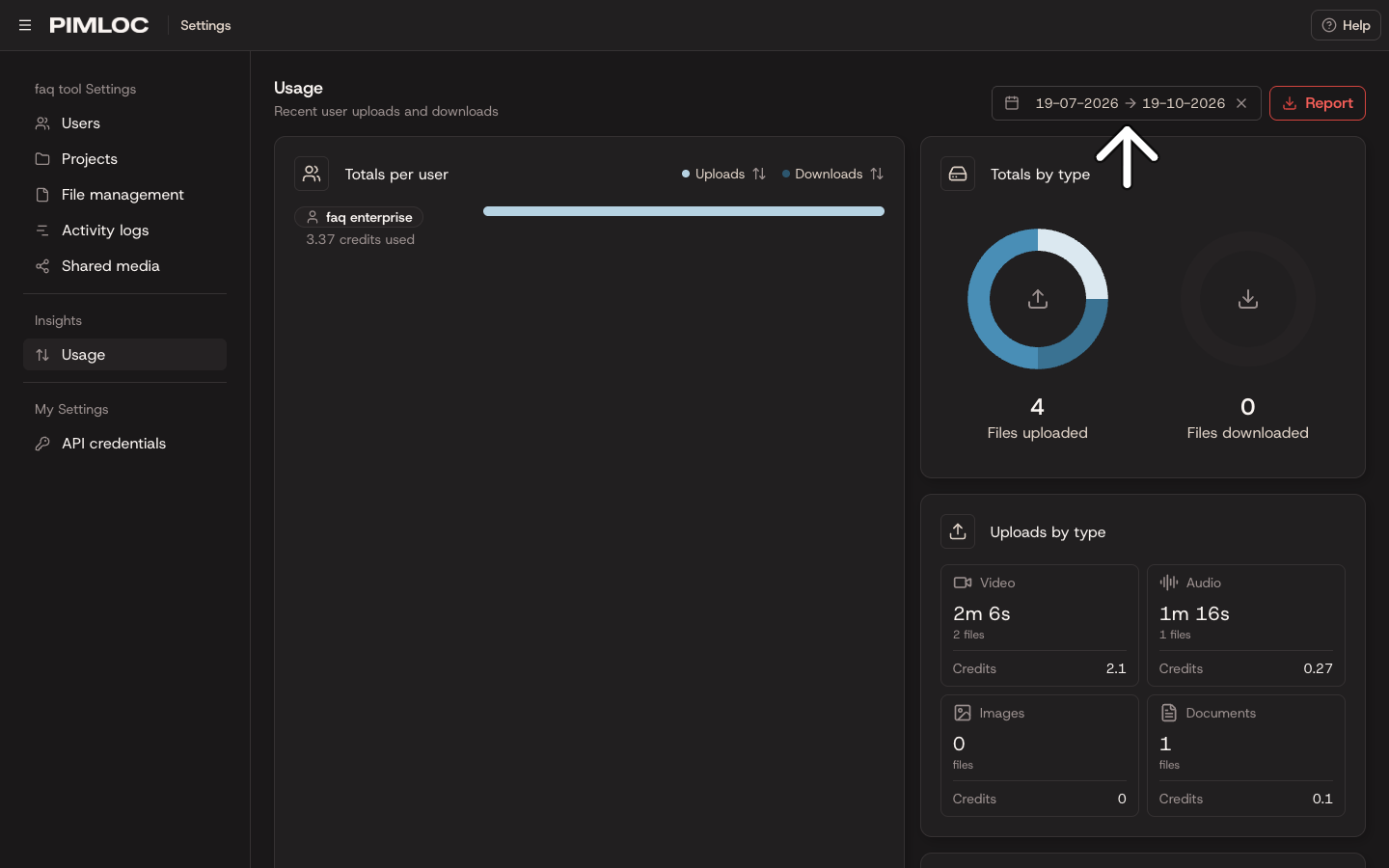Click the faq enterprise usage bar
1389x868 pixels.
coord(684,211)
